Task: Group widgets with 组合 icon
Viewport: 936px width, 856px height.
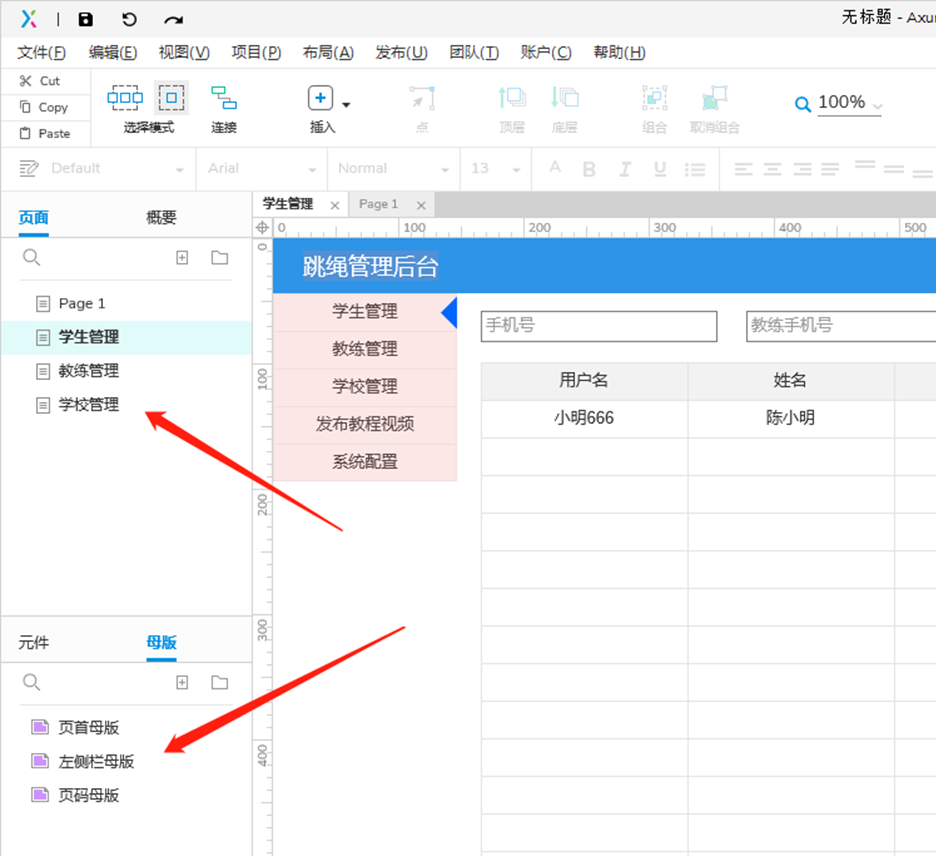Action: pos(654,98)
